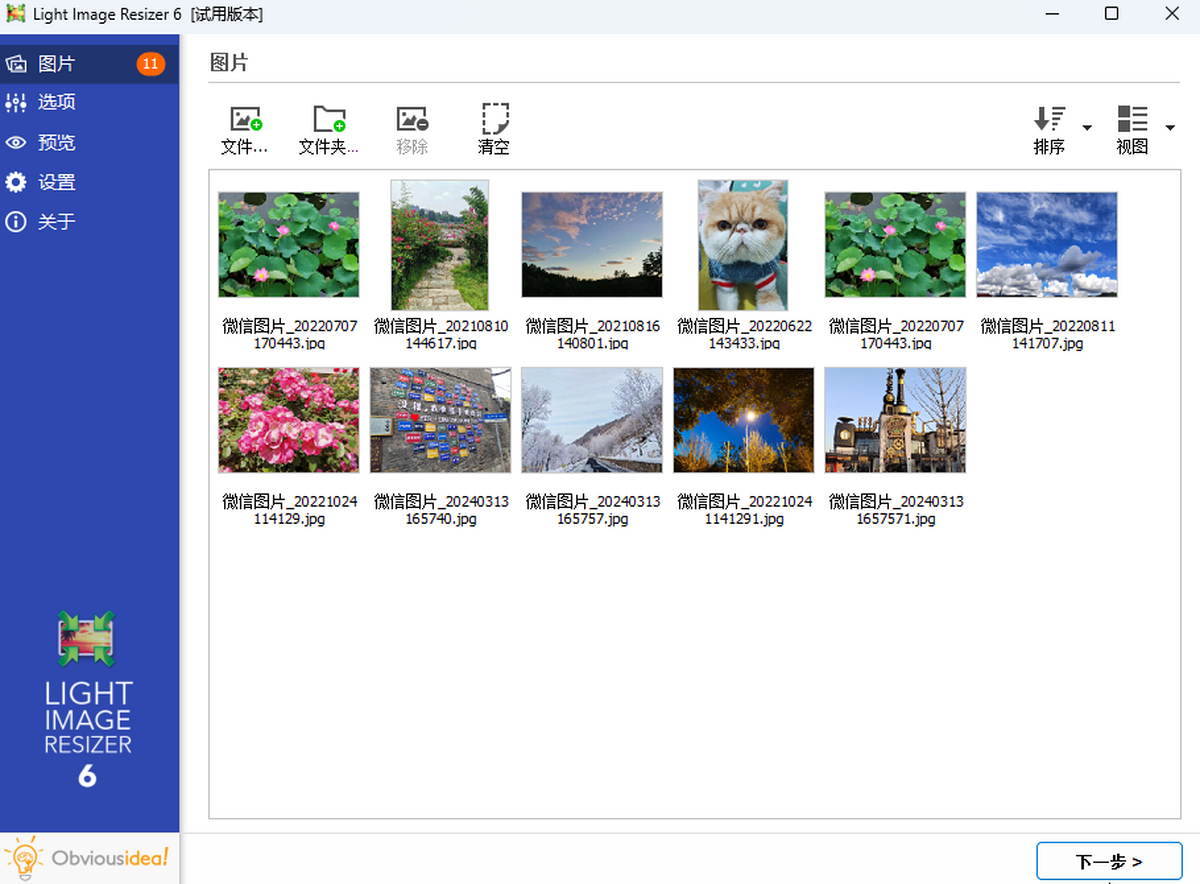Open the ObviousIdea logo link

click(88, 858)
